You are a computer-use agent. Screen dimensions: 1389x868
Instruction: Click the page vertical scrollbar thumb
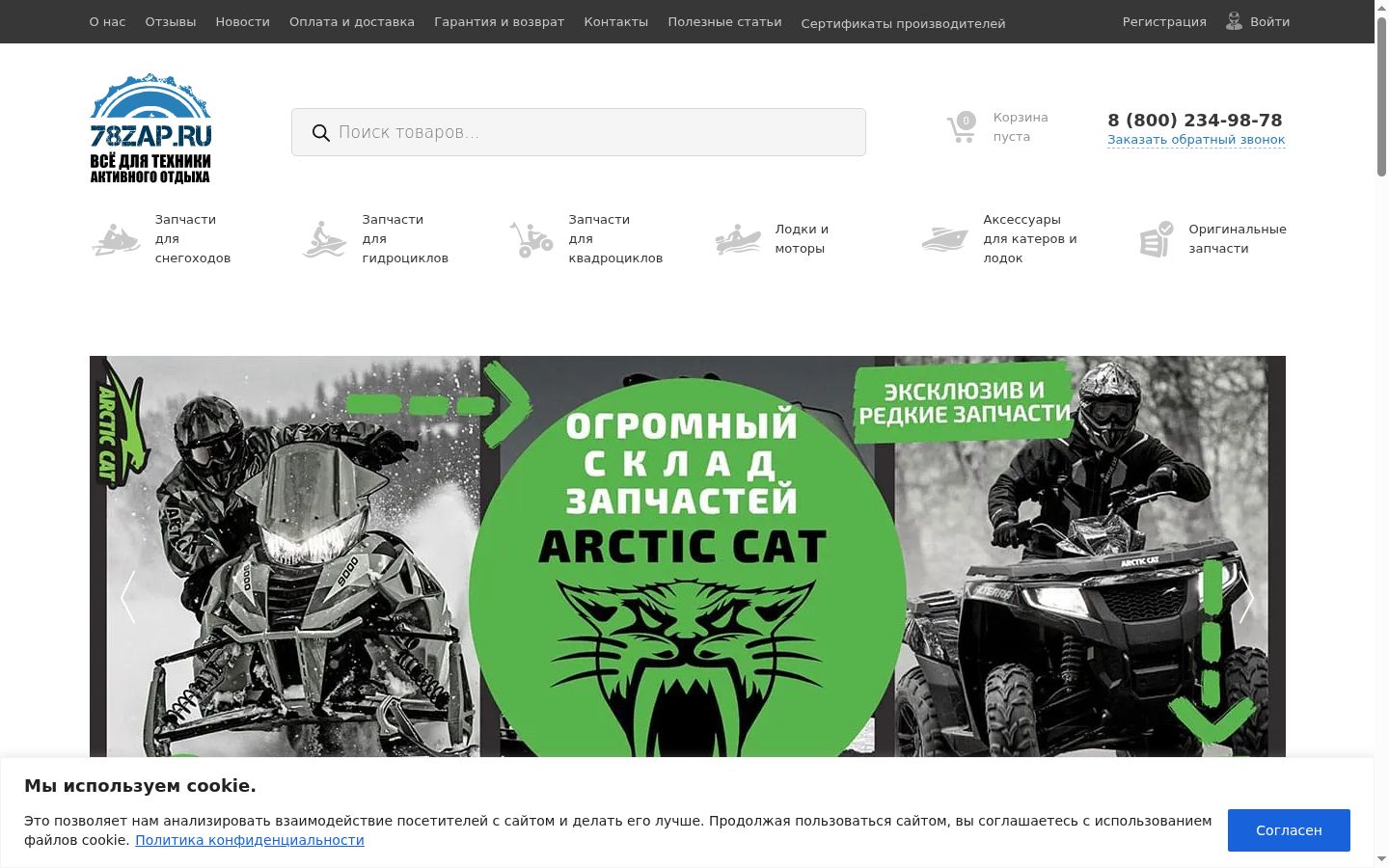coord(1381,96)
